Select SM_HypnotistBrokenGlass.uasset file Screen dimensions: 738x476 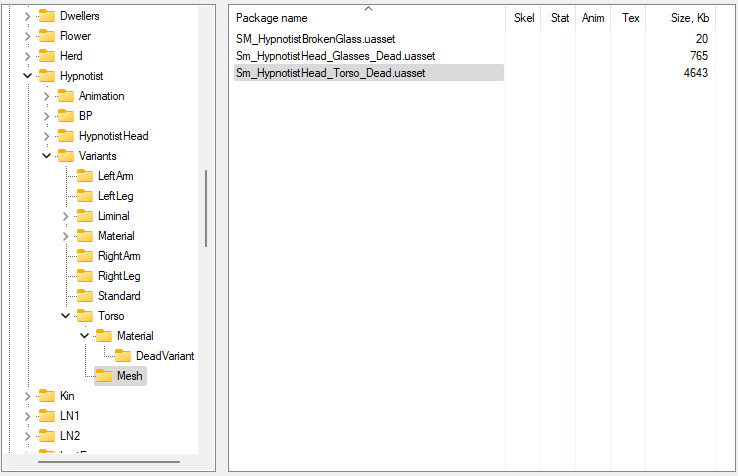tap(315, 39)
